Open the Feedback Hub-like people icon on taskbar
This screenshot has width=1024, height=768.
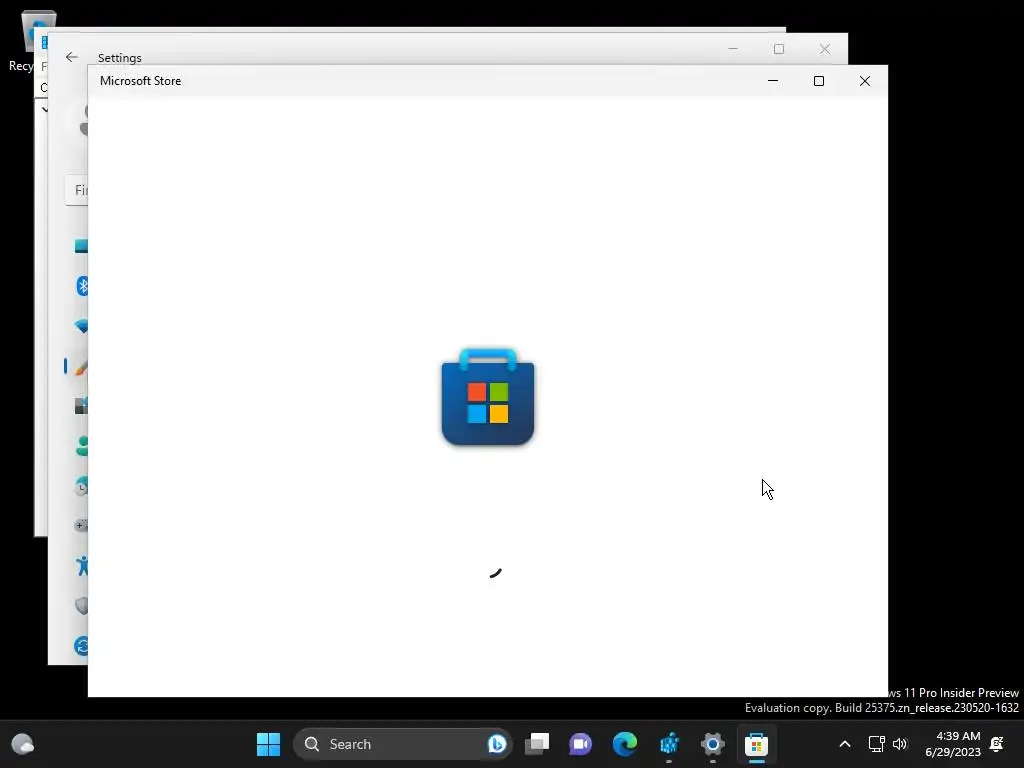click(x=669, y=744)
